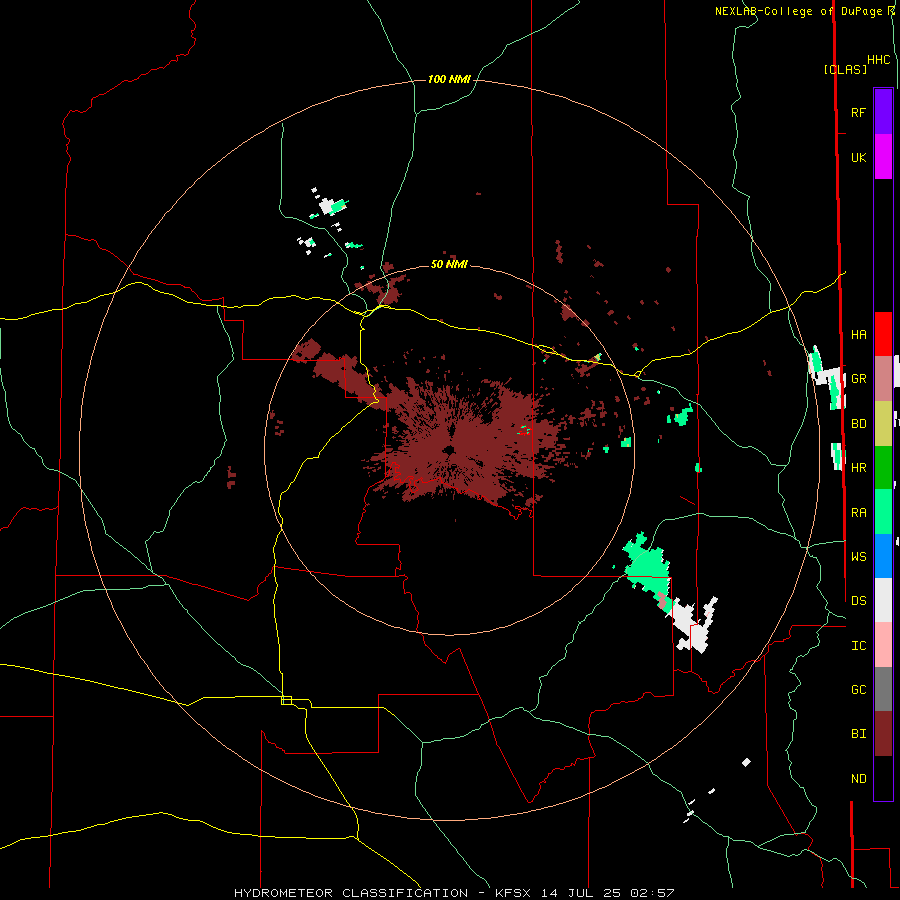Click the ND legend label

859,779
